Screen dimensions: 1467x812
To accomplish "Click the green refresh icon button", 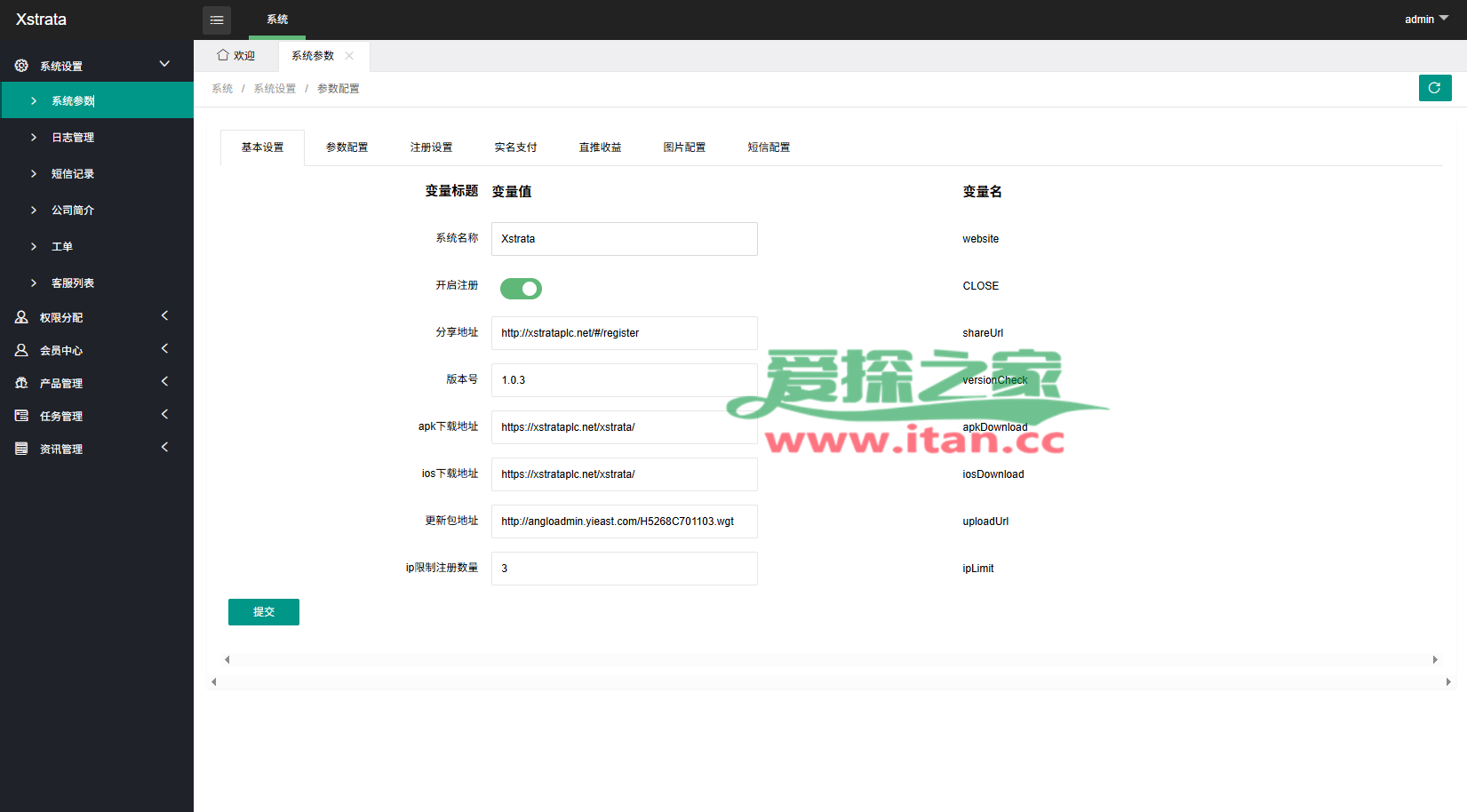I will tap(1434, 88).
